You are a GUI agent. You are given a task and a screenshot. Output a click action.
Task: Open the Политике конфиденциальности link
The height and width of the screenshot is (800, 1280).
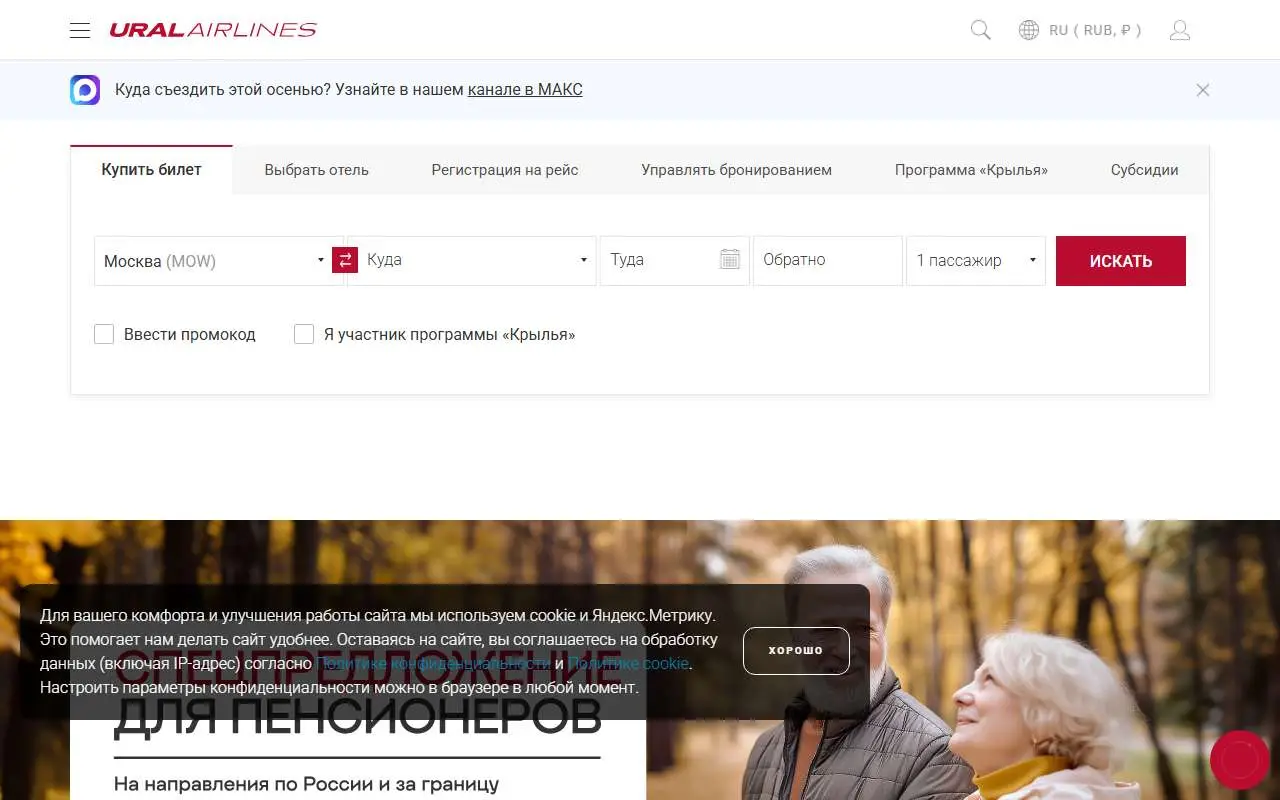click(x=434, y=663)
